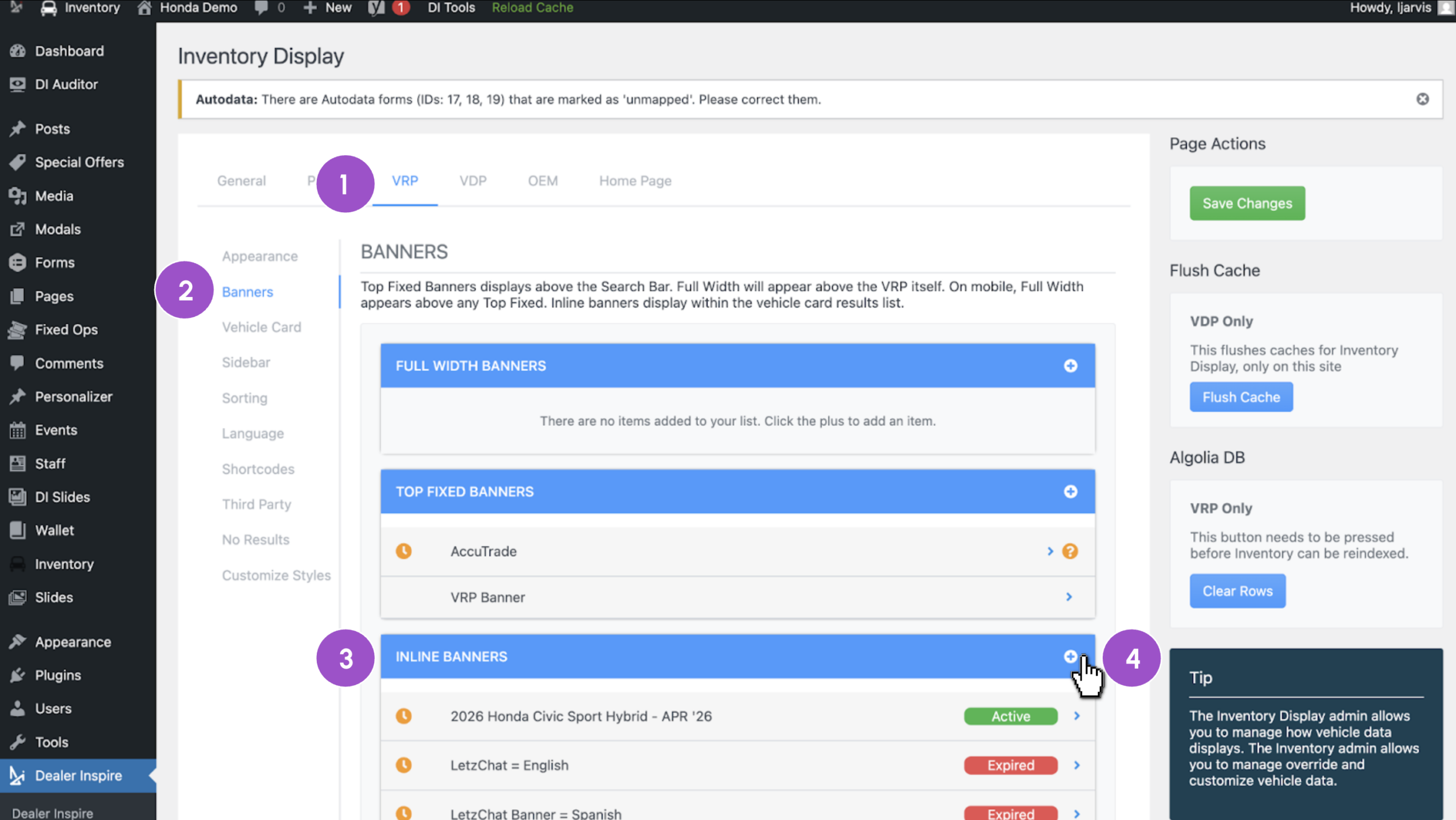Add a new Top Fixed Banner with plus icon
The image size is (1456, 820).
tap(1070, 492)
